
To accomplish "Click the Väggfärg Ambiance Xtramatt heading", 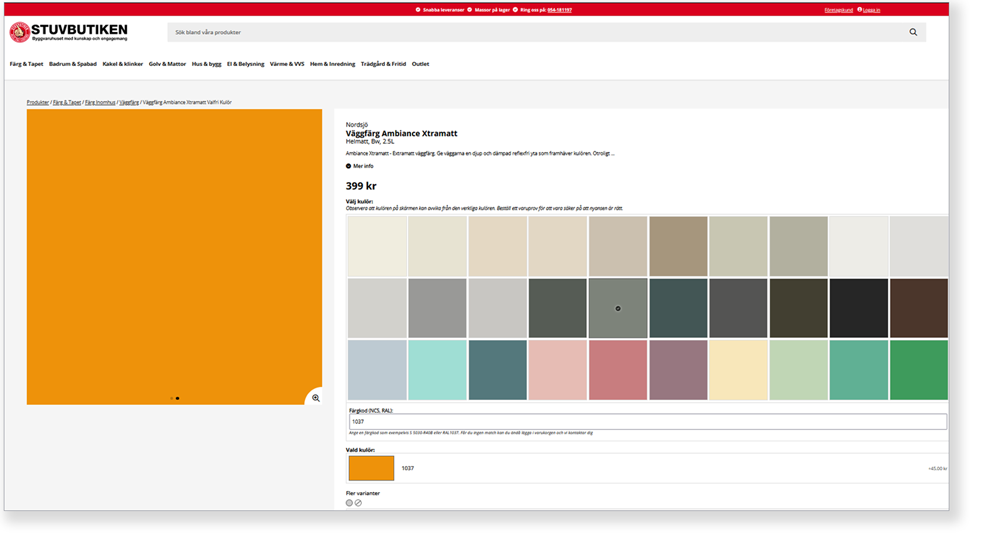I will [x=401, y=133].
